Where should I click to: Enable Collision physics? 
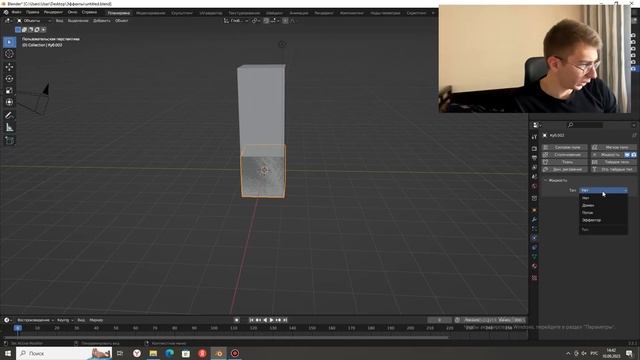click(564, 155)
